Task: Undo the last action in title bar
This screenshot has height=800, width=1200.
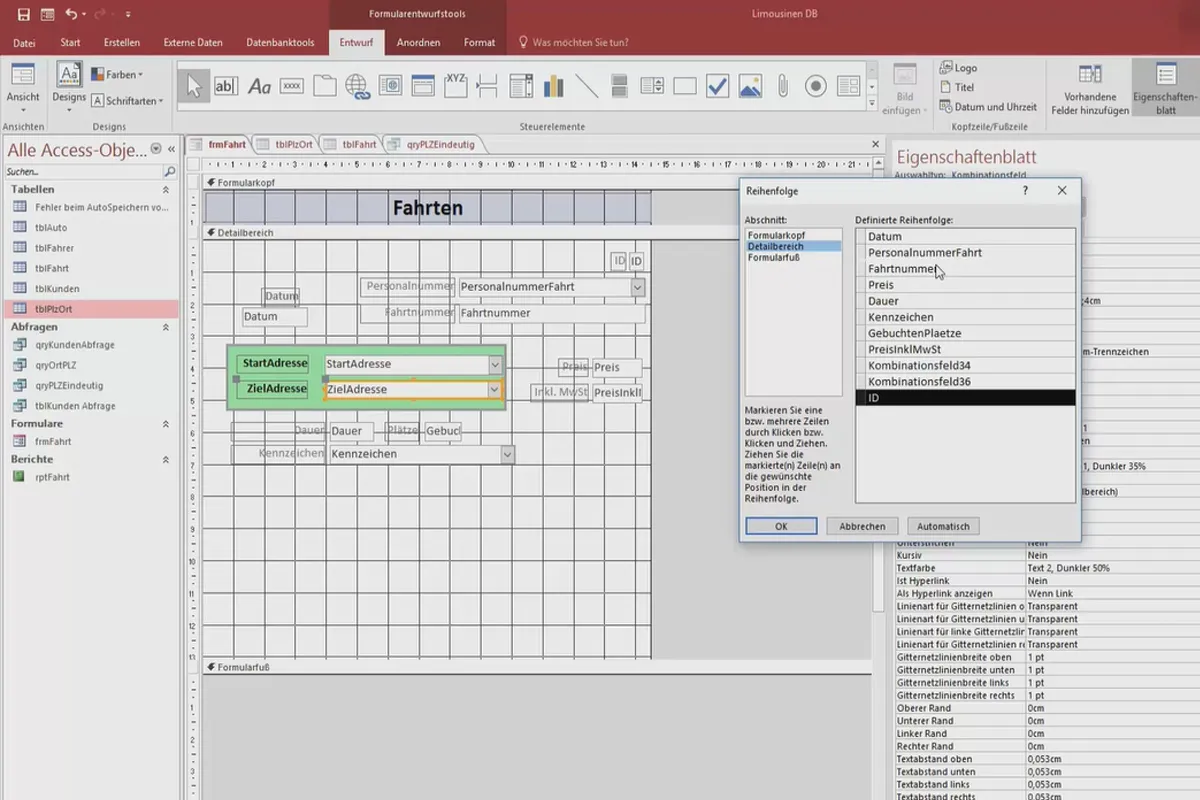Action: (x=71, y=14)
